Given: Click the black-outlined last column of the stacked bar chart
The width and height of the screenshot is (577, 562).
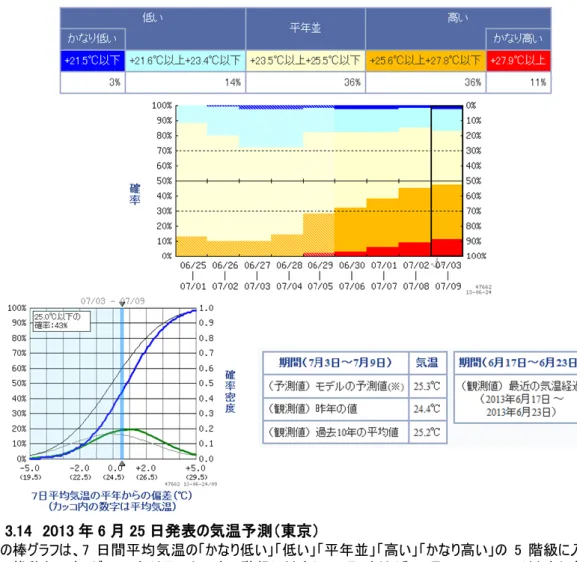Looking at the screenshot, I should click(x=447, y=181).
